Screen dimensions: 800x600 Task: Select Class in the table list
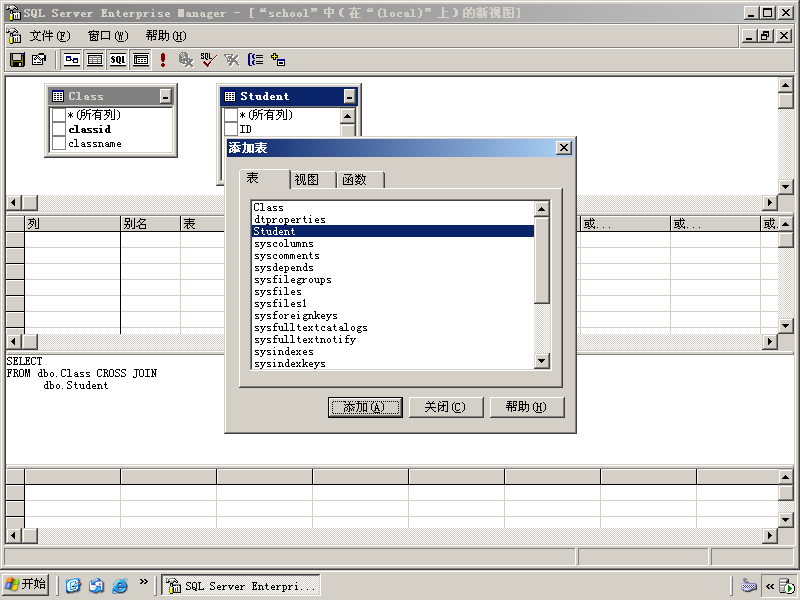pos(393,207)
